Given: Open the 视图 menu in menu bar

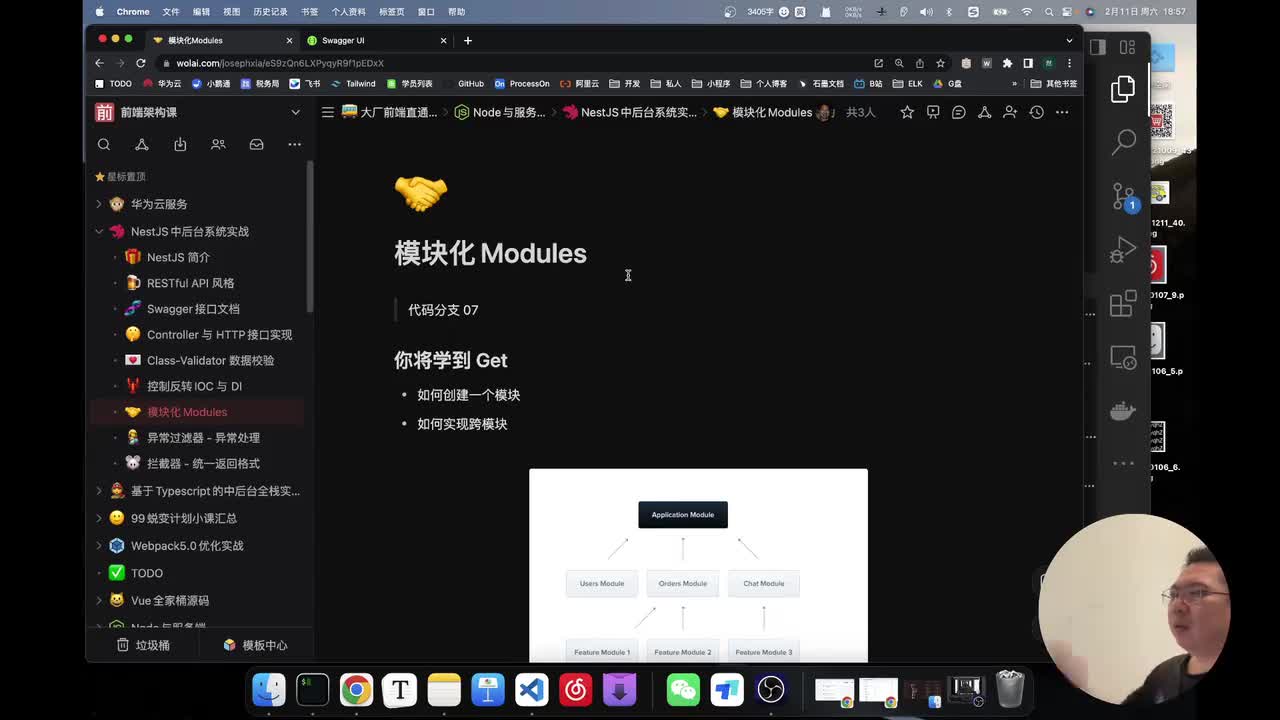Looking at the screenshot, I should pyautogui.click(x=231, y=12).
